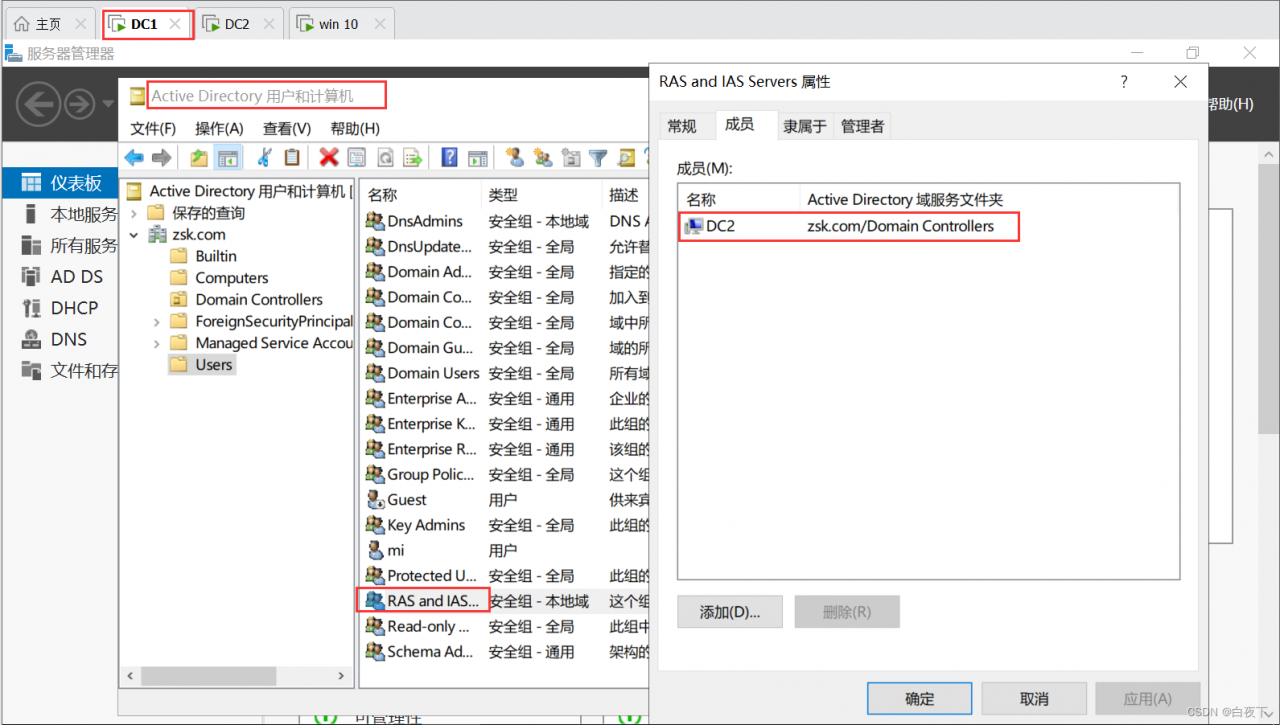Viewport: 1280px width, 725px height.
Task: Toggle show/hide console tree icon
Action: 228,157
